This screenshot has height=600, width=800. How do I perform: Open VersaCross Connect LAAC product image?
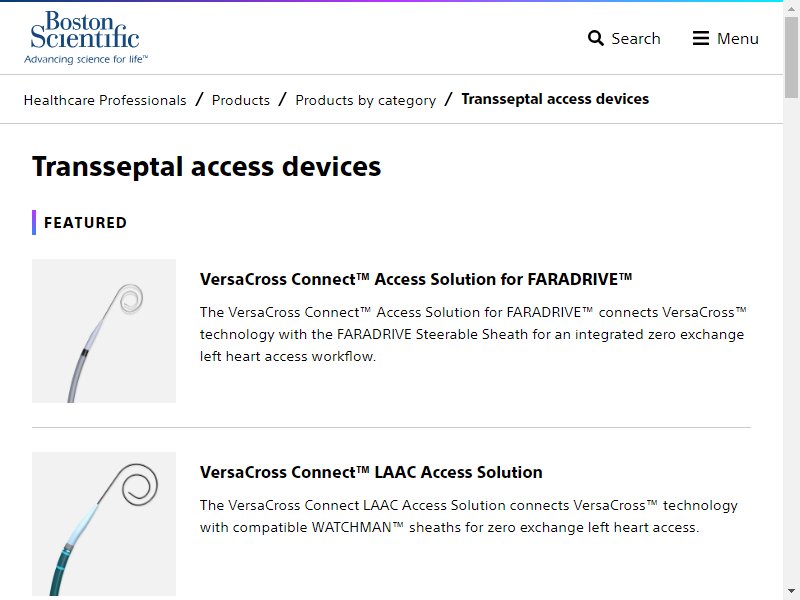104,523
